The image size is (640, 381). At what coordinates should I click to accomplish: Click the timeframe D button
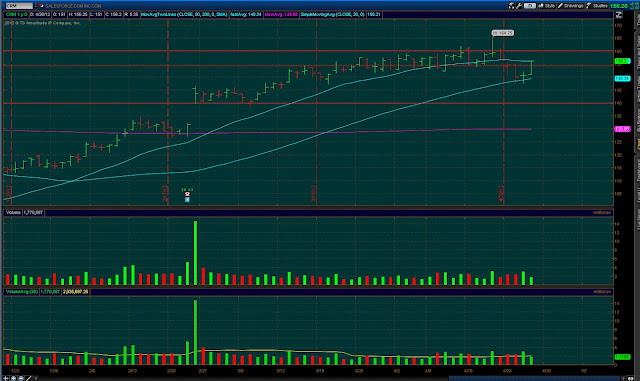coord(529,6)
